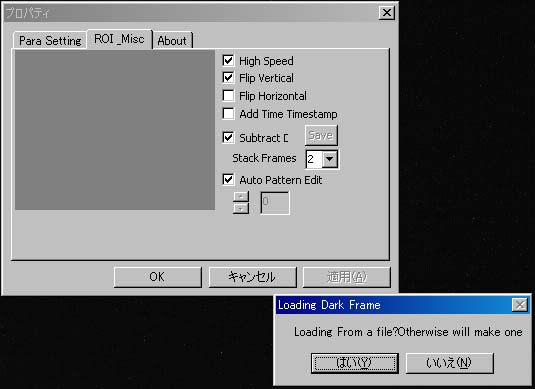The image size is (535, 389).
Task: Click the spinner up arrow
Action: (x=241, y=197)
